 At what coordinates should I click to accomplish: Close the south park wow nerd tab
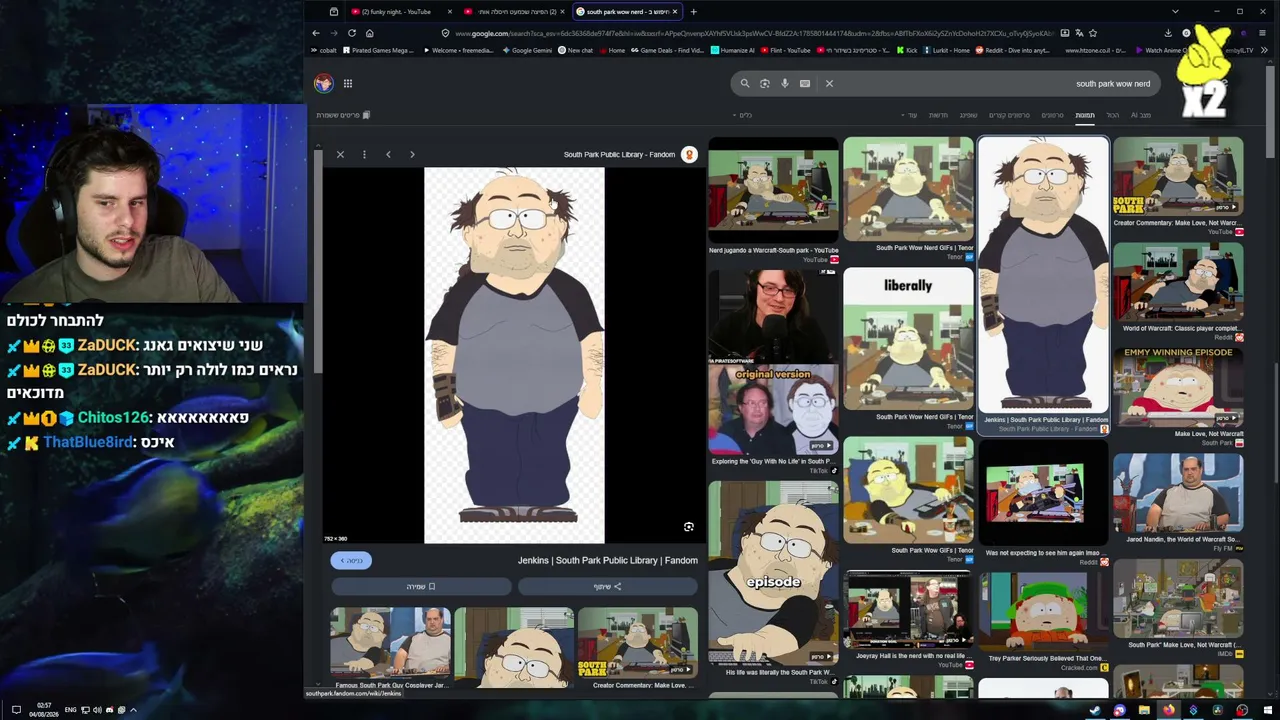pyautogui.click(x=675, y=12)
